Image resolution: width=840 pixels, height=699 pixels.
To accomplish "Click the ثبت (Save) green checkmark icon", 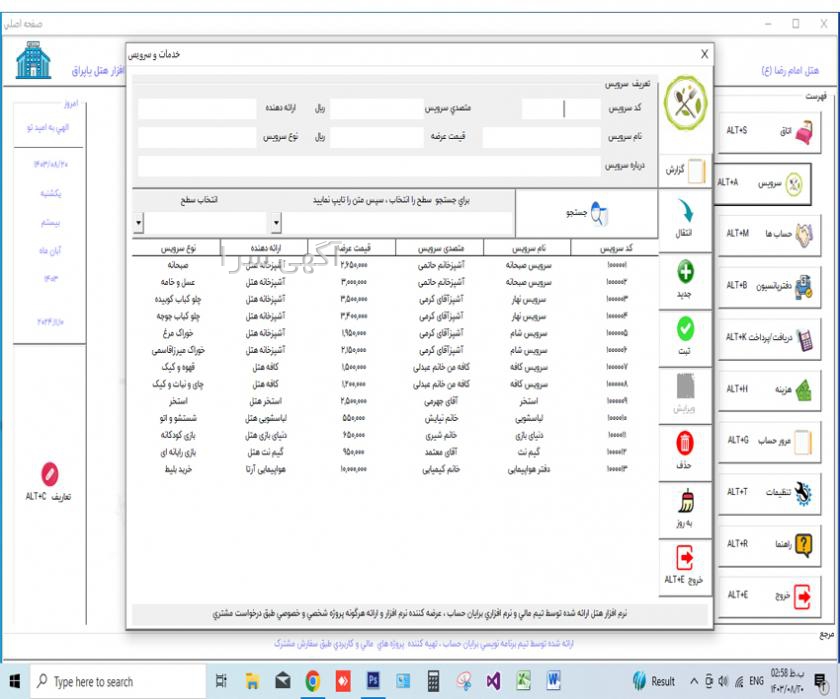I will click(x=686, y=331).
